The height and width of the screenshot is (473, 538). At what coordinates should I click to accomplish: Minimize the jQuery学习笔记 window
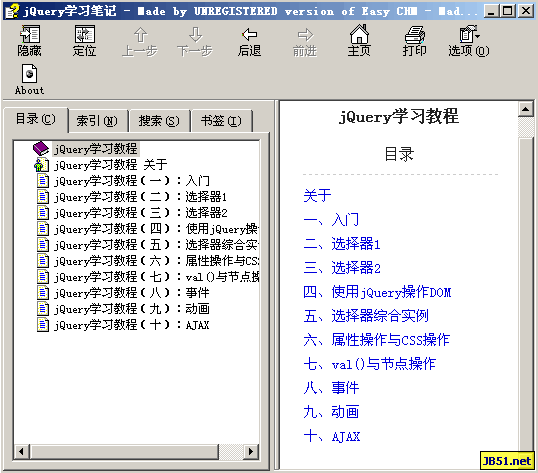tap(492, 11)
